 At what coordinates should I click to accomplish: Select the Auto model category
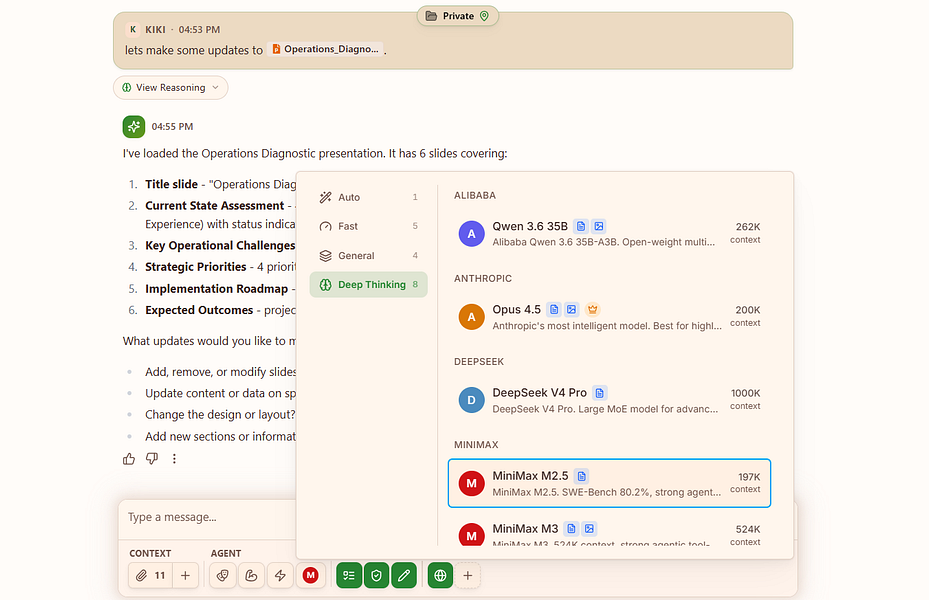pyautogui.click(x=369, y=197)
